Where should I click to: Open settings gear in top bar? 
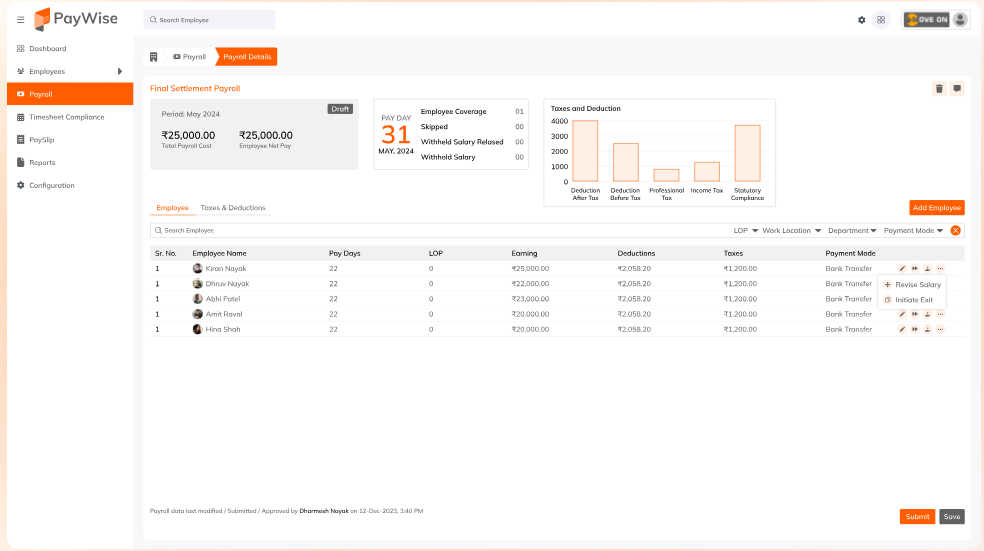(x=862, y=20)
